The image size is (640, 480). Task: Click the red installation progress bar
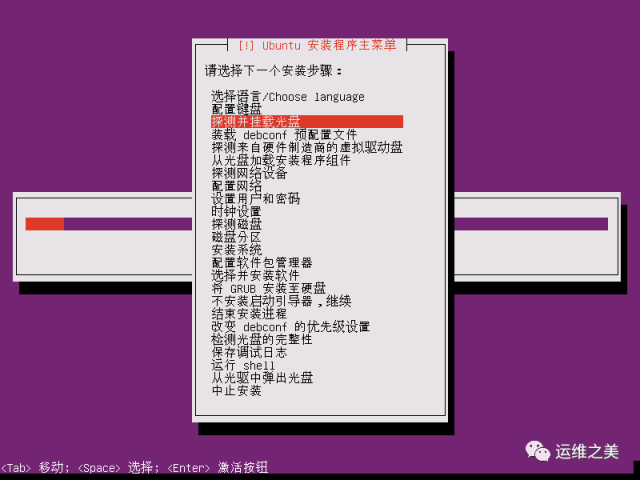[44, 224]
